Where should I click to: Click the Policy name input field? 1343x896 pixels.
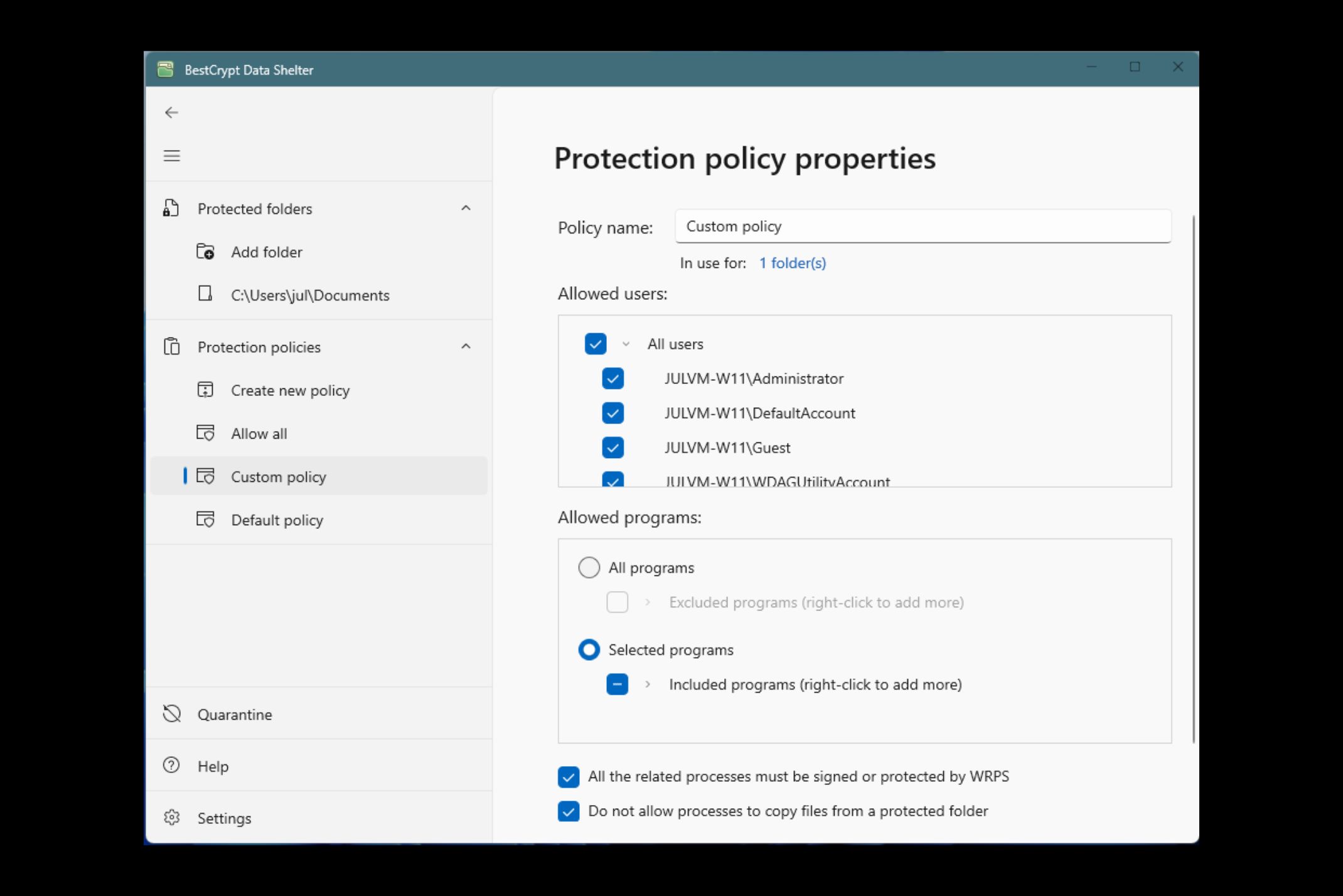(923, 227)
